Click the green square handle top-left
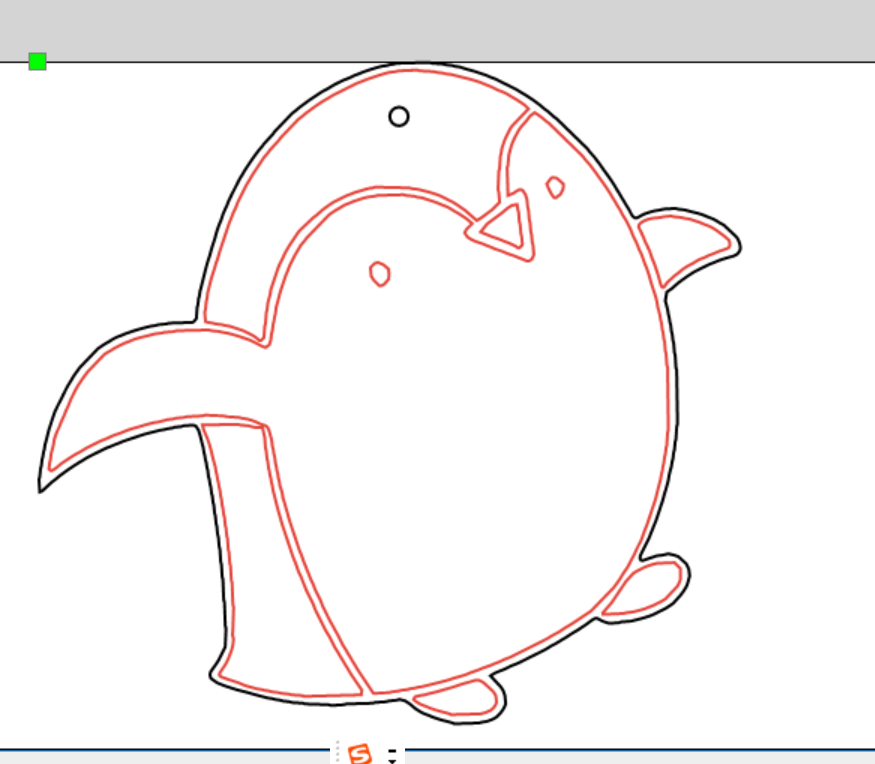Screen dimensions: 875x764 pos(36,61)
